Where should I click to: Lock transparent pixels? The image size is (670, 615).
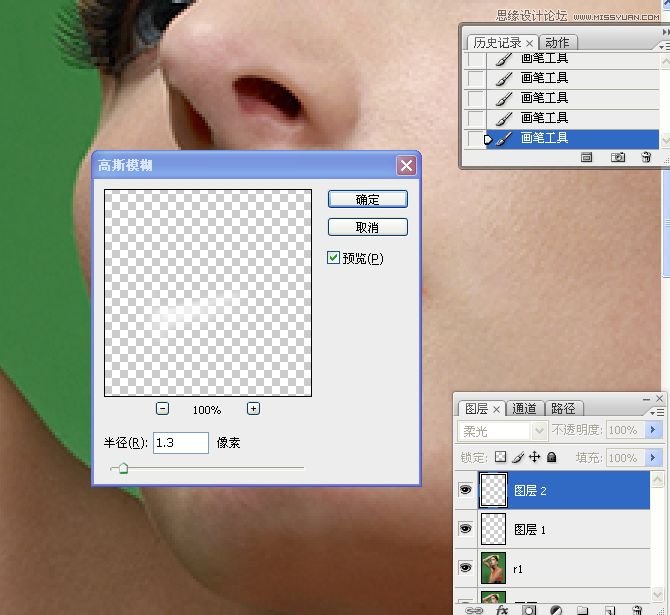click(500, 457)
